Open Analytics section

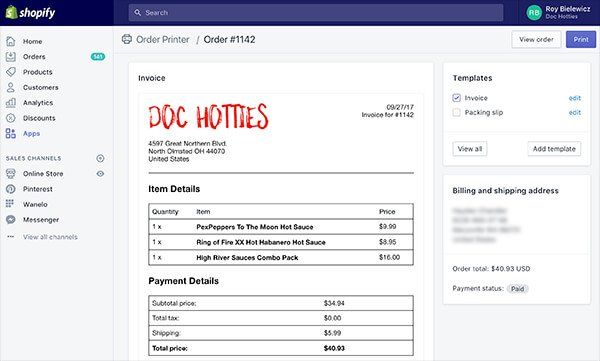pos(38,103)
